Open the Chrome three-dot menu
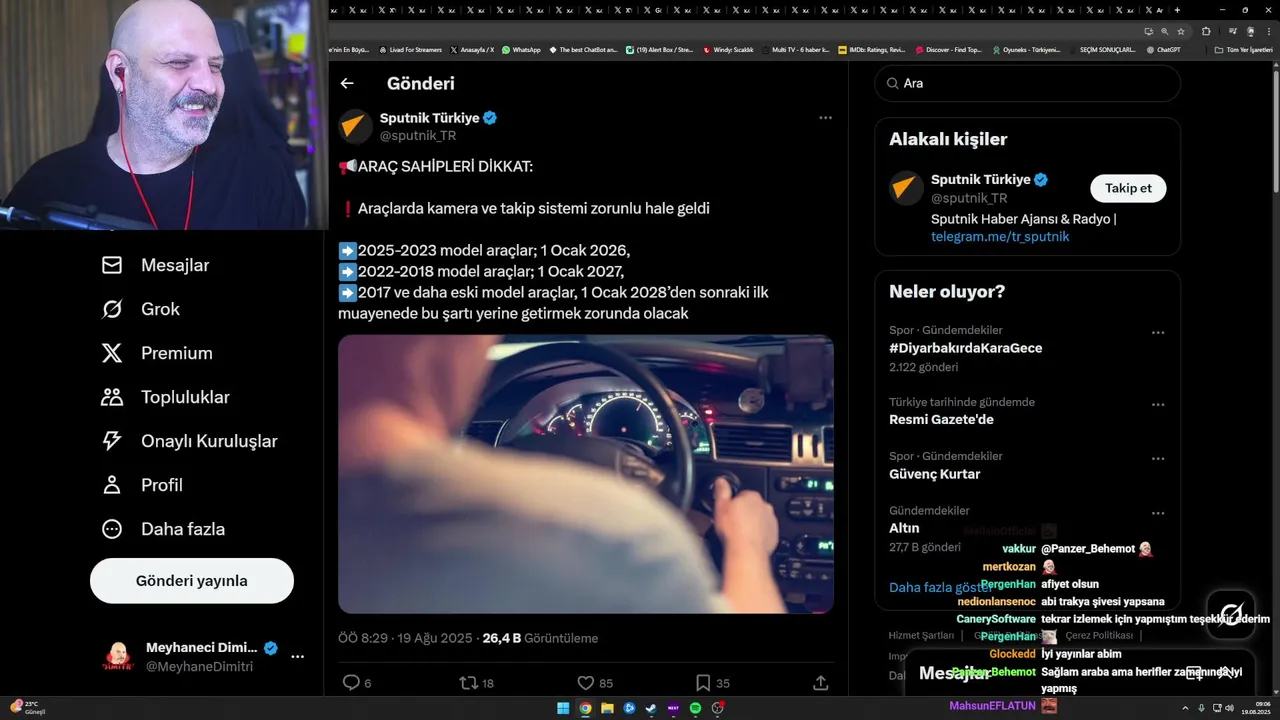The image size is (1280, 720). point(1268,31)
